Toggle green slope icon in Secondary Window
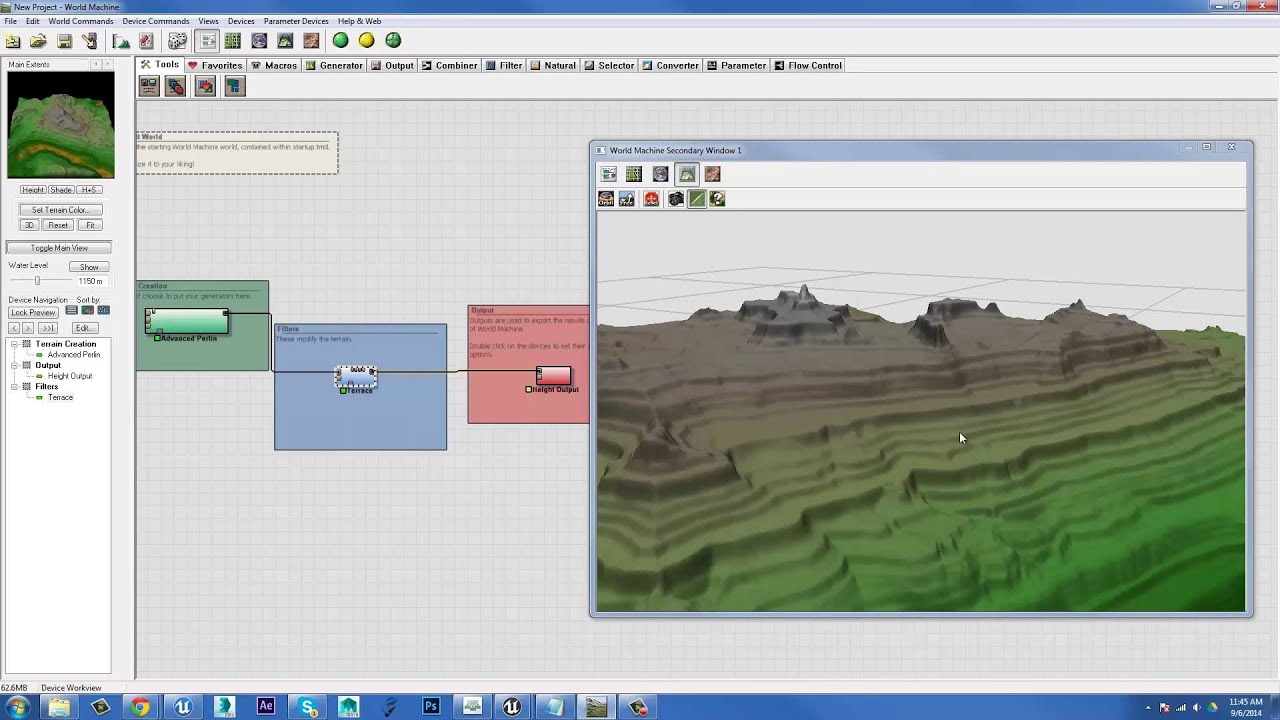 click(697, 199)
